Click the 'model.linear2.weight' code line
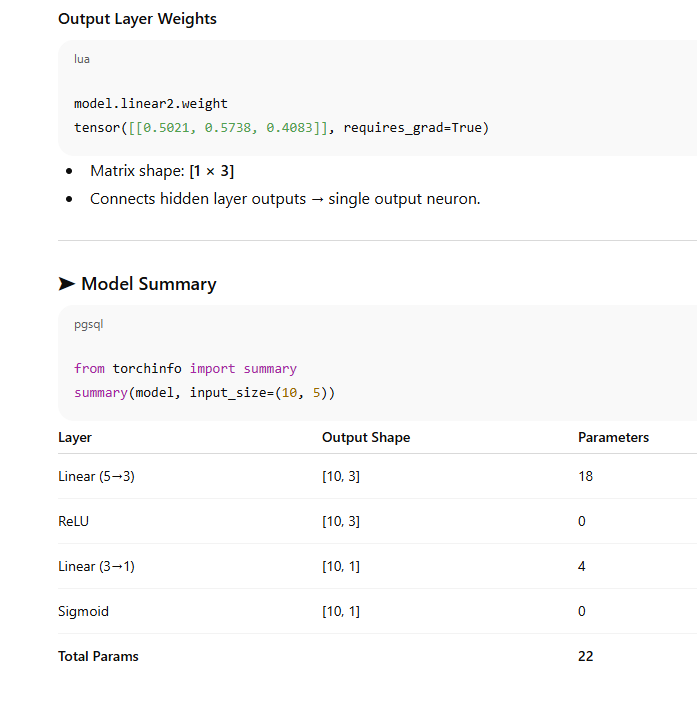This screenshot has width=697, height=717. [x=151, y=103]
